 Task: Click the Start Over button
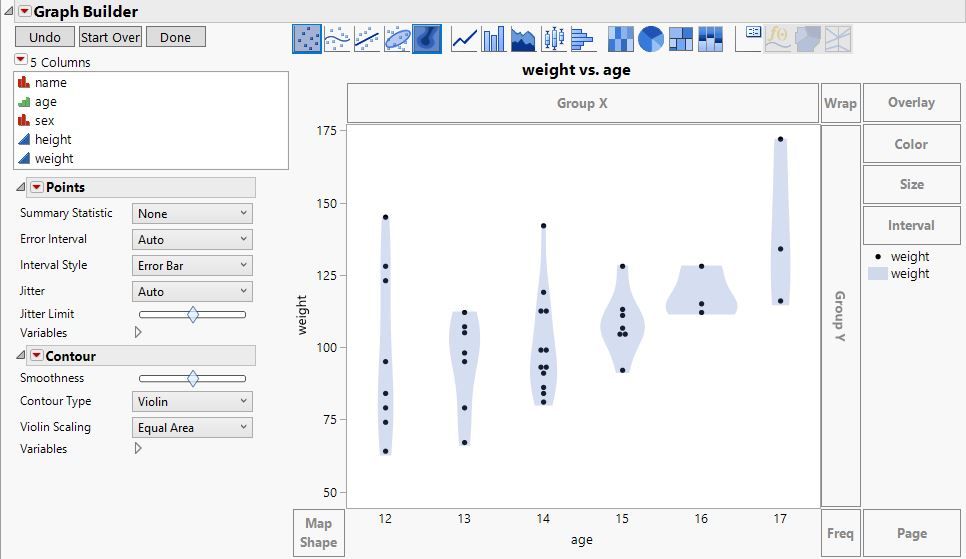110,37
